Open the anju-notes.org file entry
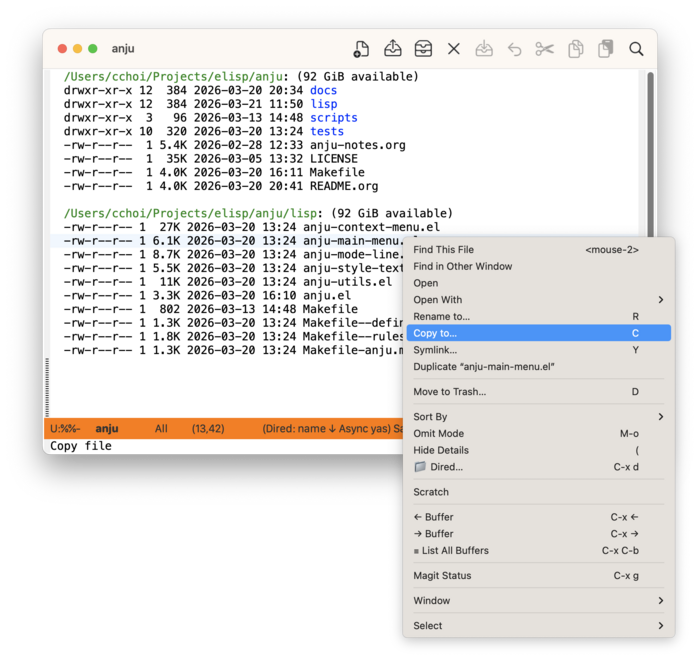This screenshot has width=700, height=658. 357,145
